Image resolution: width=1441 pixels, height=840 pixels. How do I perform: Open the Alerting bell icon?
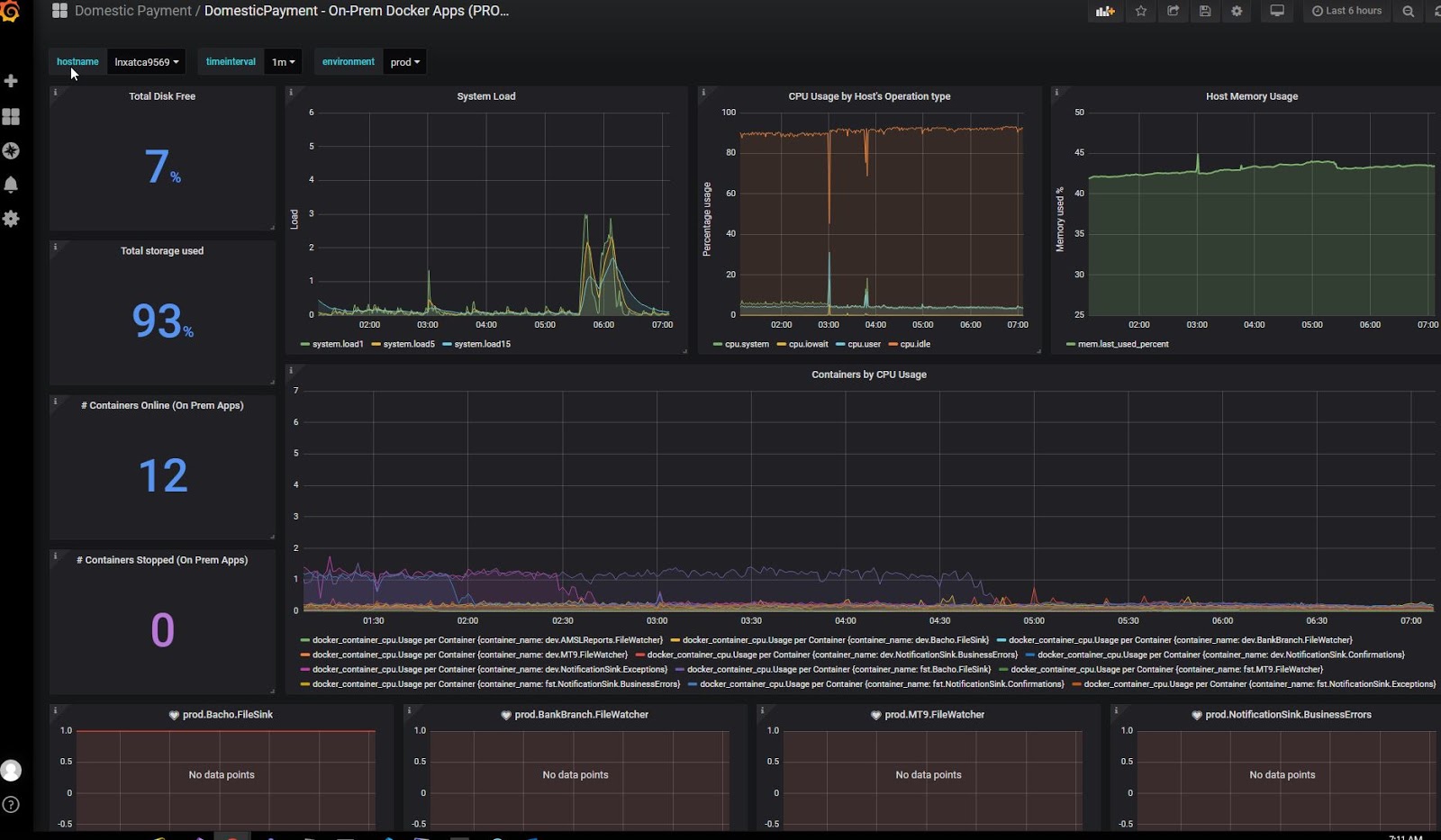pyautogui.click(x=12, y=185)
